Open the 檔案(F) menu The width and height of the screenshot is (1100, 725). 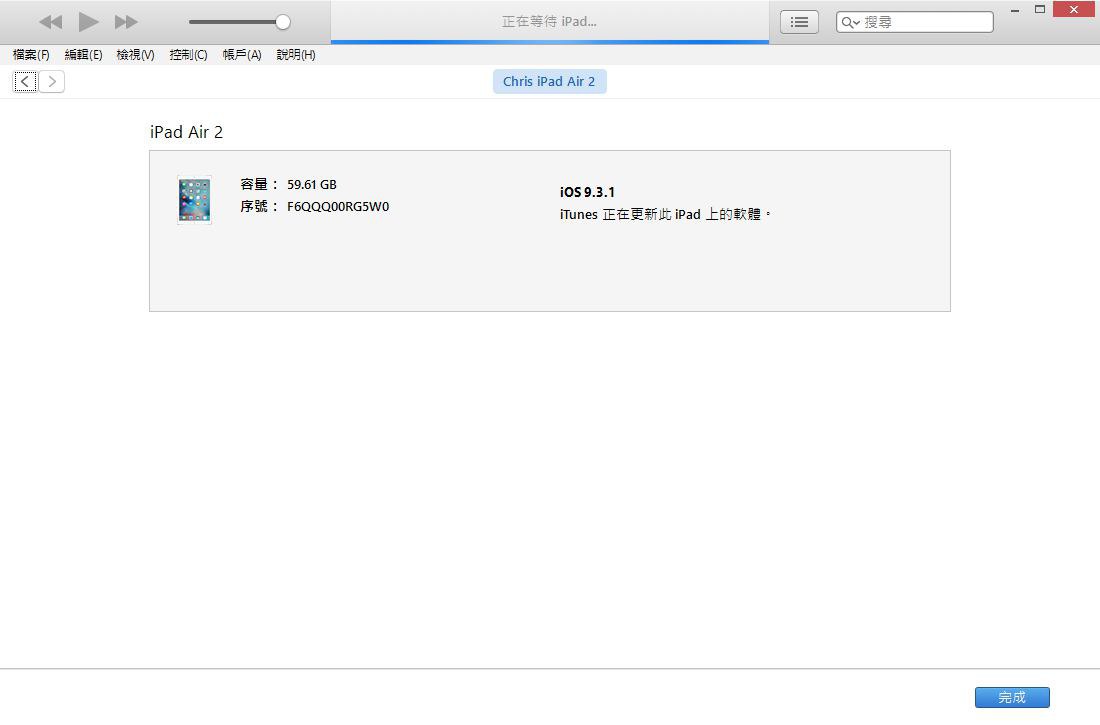point(31,55)
